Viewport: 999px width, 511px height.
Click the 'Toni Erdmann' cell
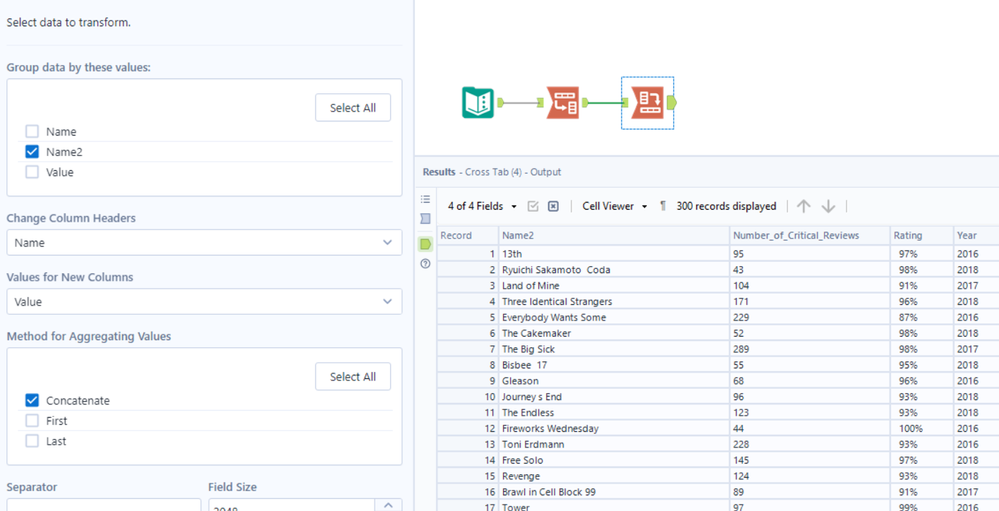(614, 444)
